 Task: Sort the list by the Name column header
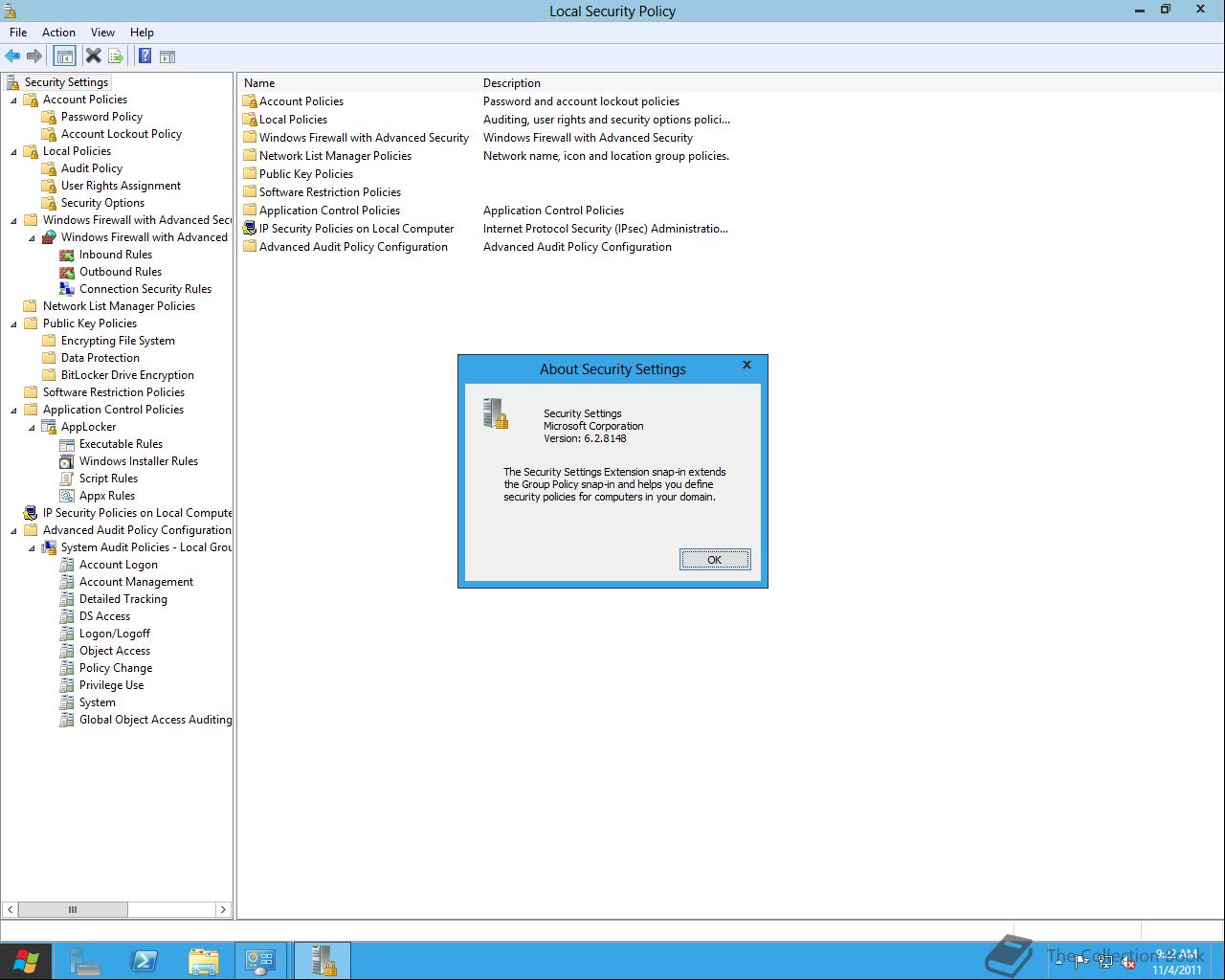point(359,83)
